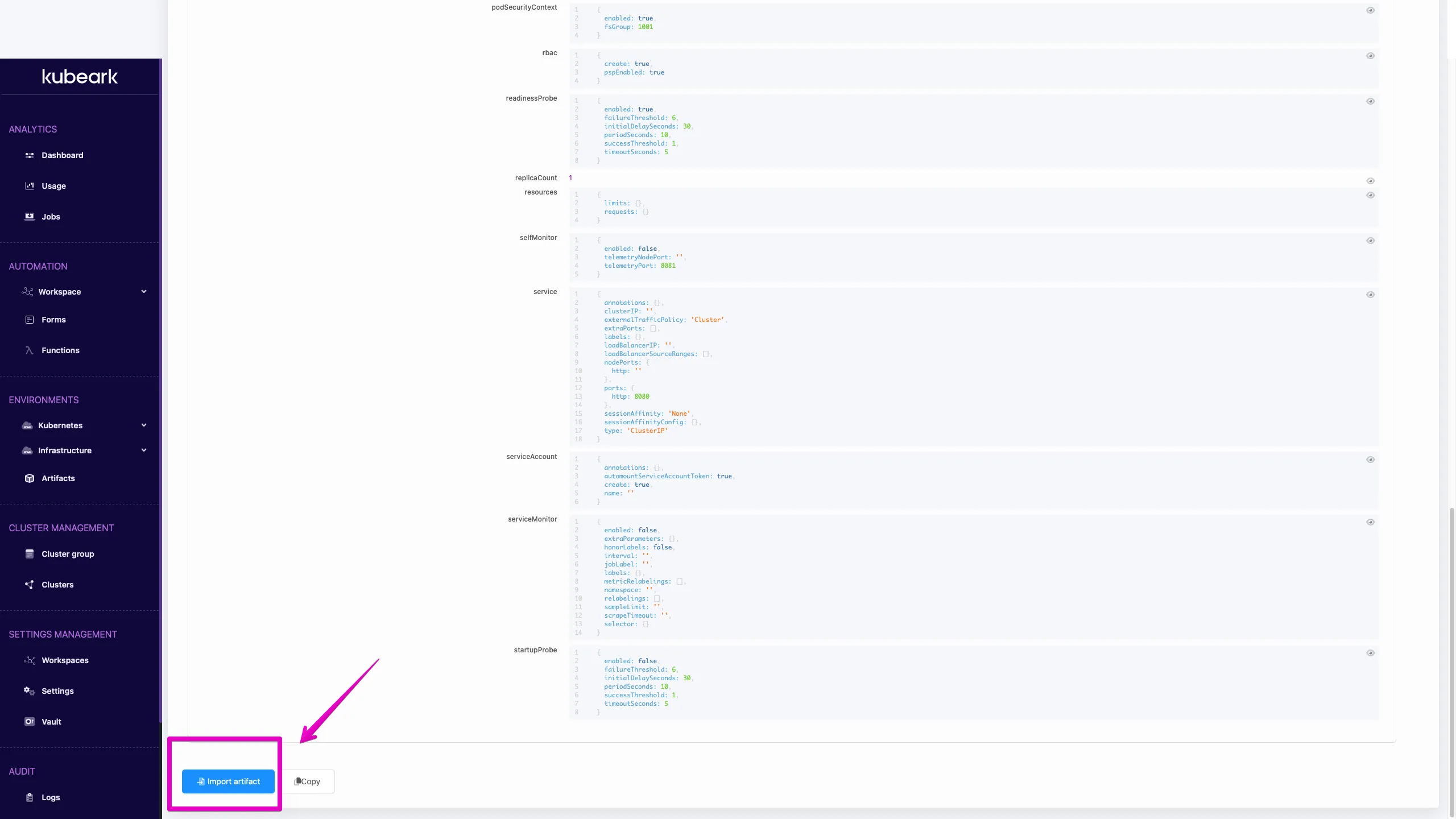This screenshot has height=819, width=1456.
Task: Toggle visibility eye for service block
Action: point(1370,295)
